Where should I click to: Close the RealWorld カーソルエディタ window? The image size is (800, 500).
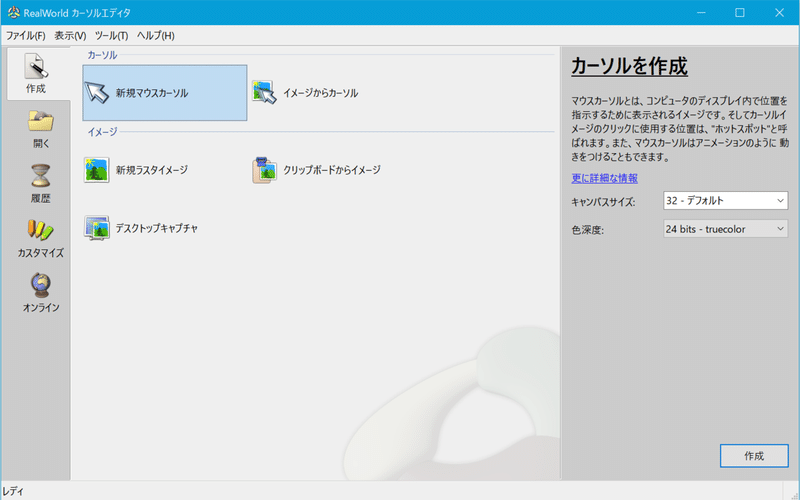(x=779, y=13)
